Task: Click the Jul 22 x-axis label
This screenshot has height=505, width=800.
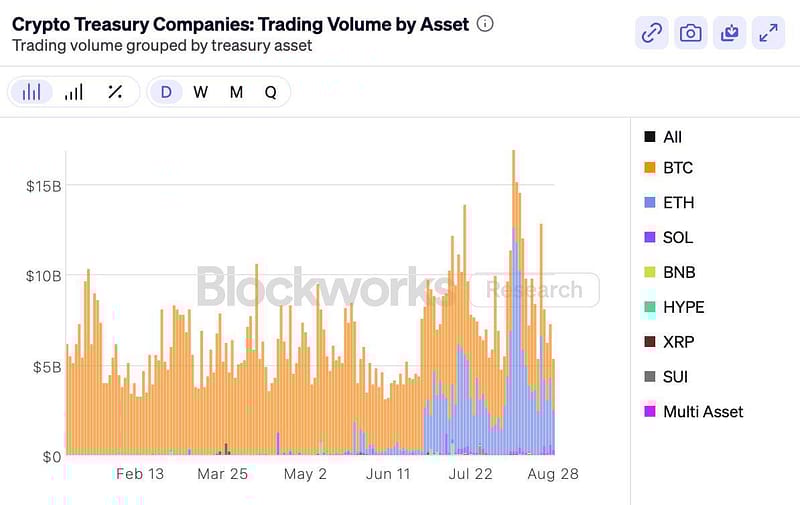Action: click(x=470, y=474)
